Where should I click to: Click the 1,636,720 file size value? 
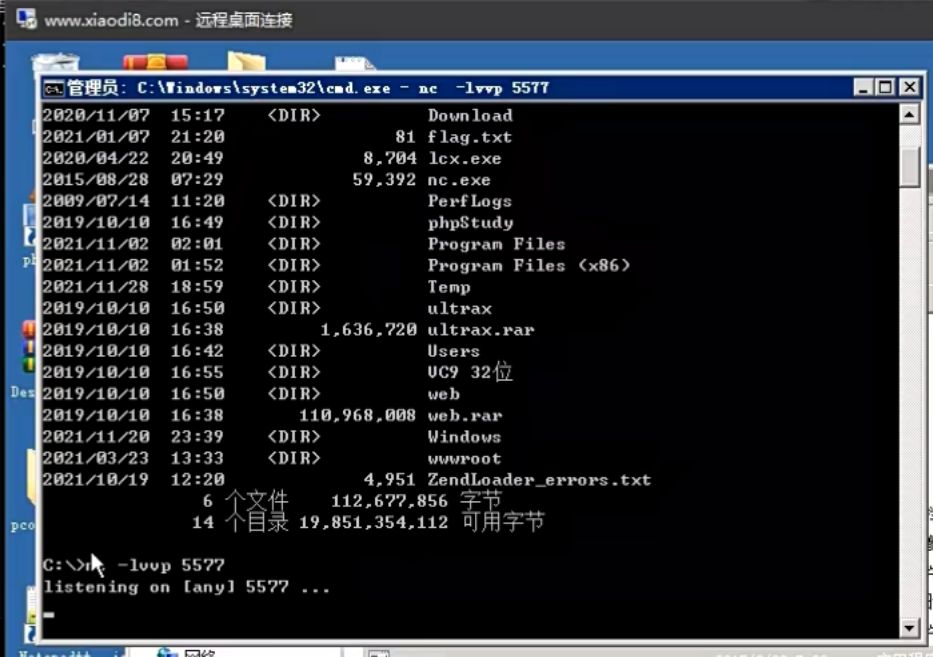[x=368, y=330]
